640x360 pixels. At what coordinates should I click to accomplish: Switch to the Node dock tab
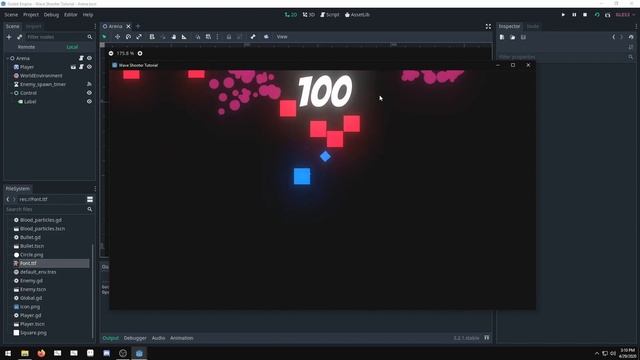pos(533,27)
